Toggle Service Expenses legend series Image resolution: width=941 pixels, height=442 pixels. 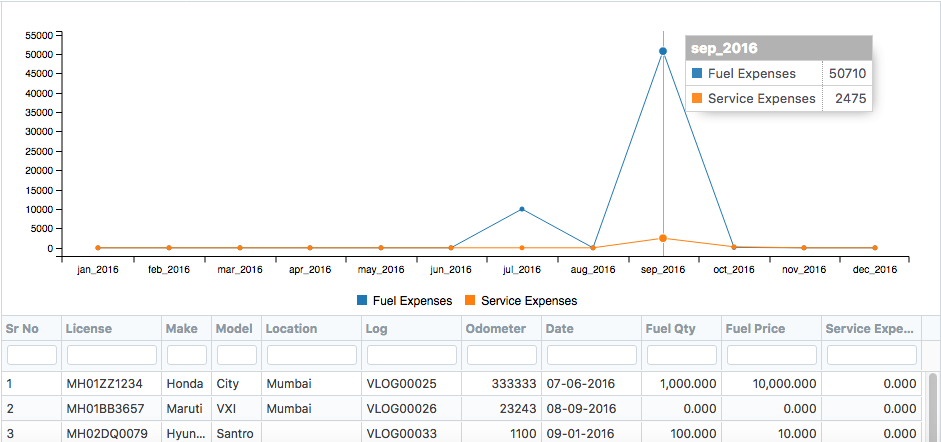(x=528, y=300)
